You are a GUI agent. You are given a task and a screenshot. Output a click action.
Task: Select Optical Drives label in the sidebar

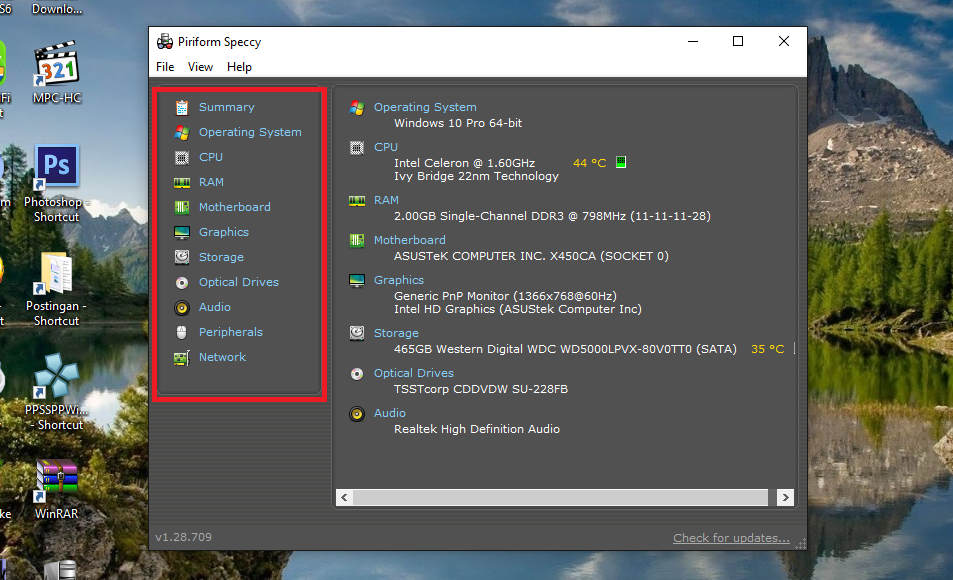(x=239, y=282)
